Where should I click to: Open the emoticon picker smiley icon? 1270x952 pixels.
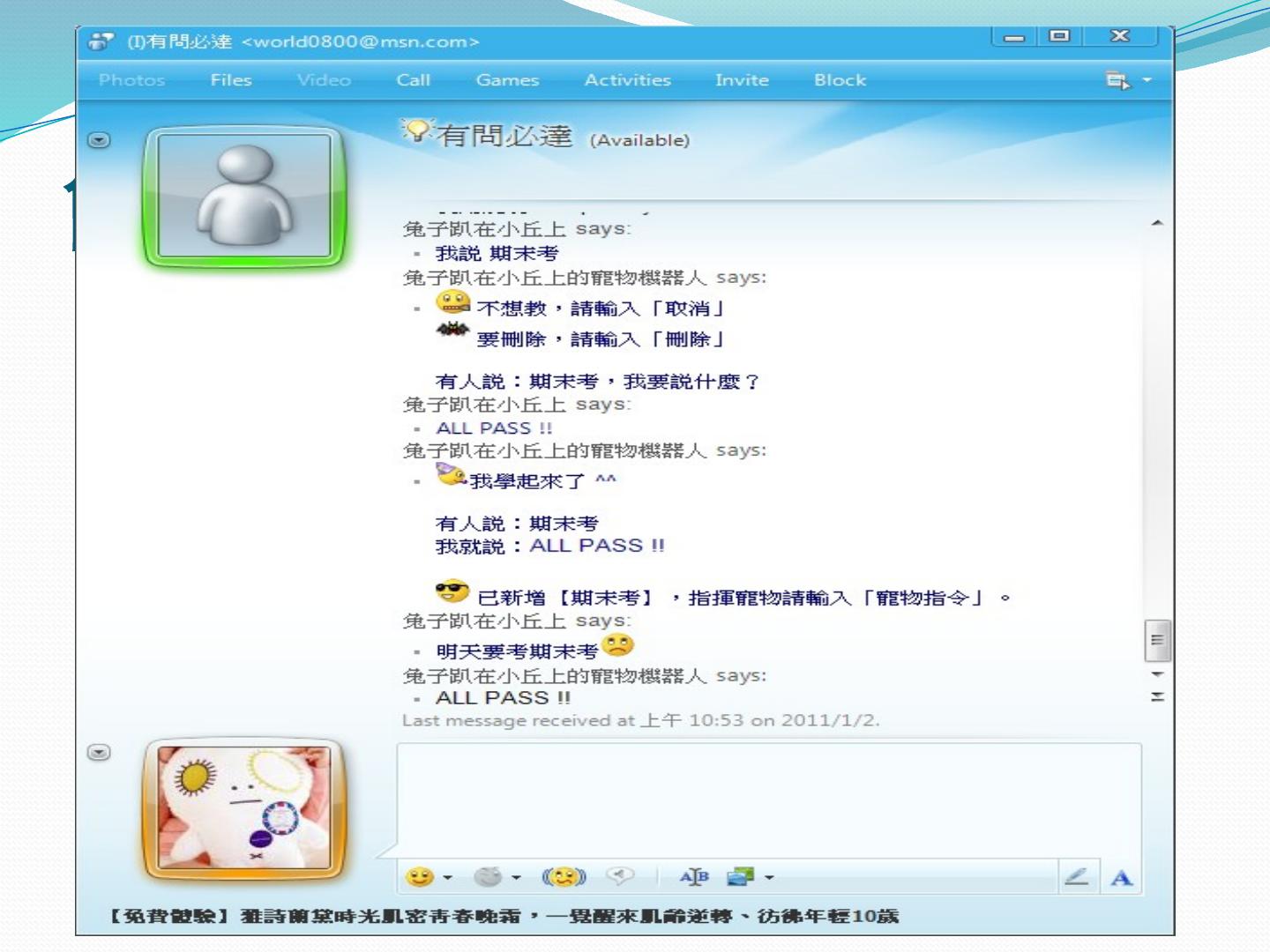(x=420, y=876)
